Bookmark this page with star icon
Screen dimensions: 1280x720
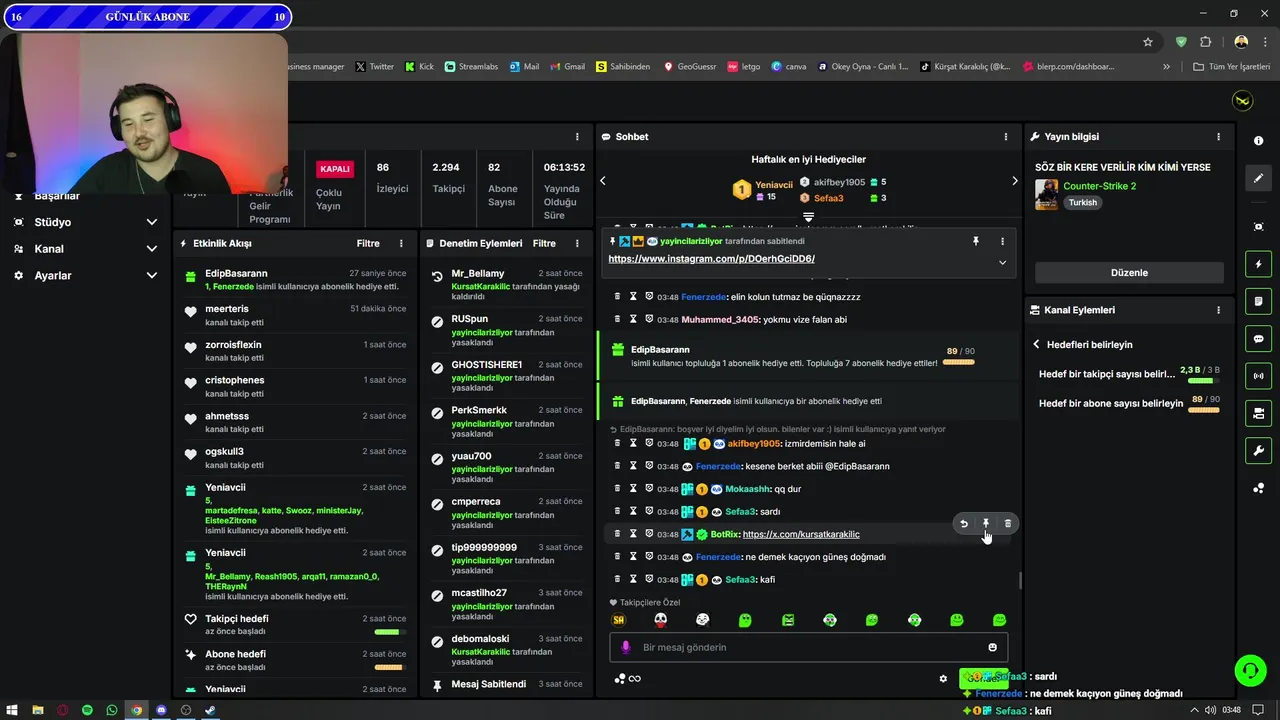(1148, 41)
